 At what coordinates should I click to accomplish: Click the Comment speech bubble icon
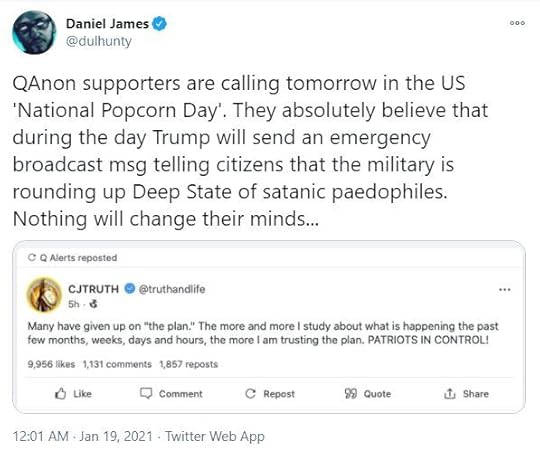pyautogui.click(x=146, y=393)
